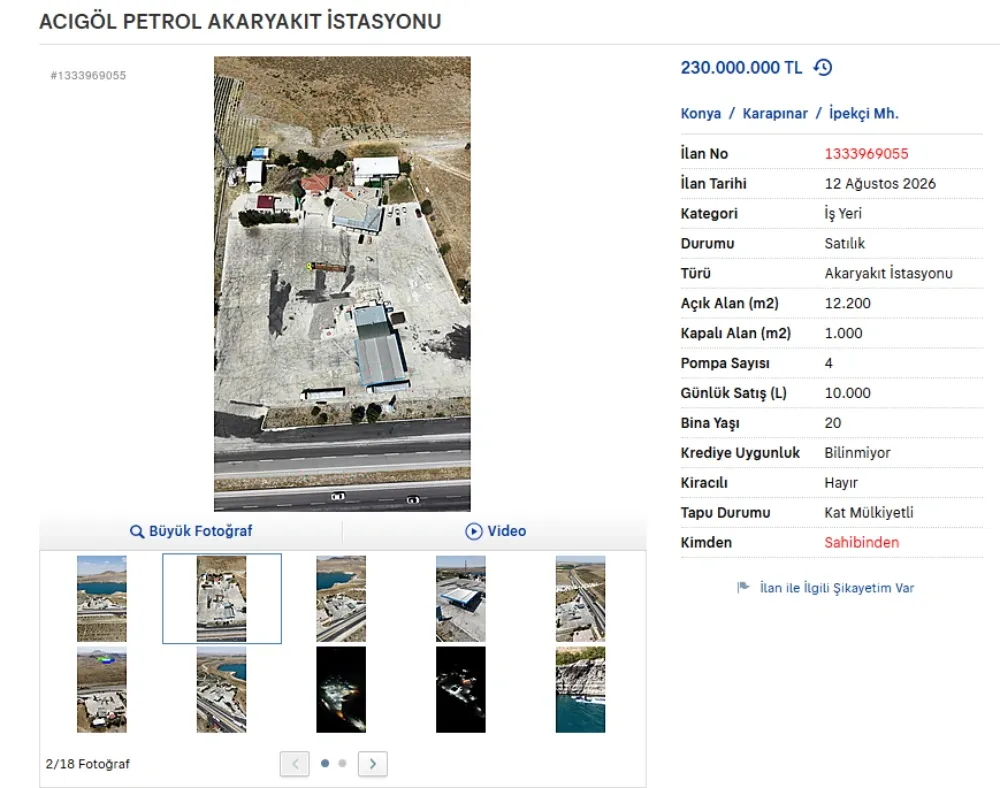Click the 230.000.000 TL price

pos(741,68)
